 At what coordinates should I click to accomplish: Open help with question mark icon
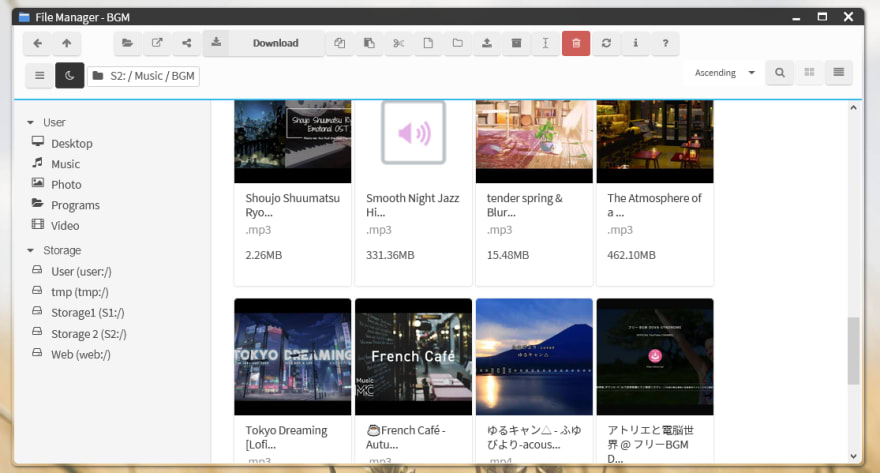click(x=666, y=43)
